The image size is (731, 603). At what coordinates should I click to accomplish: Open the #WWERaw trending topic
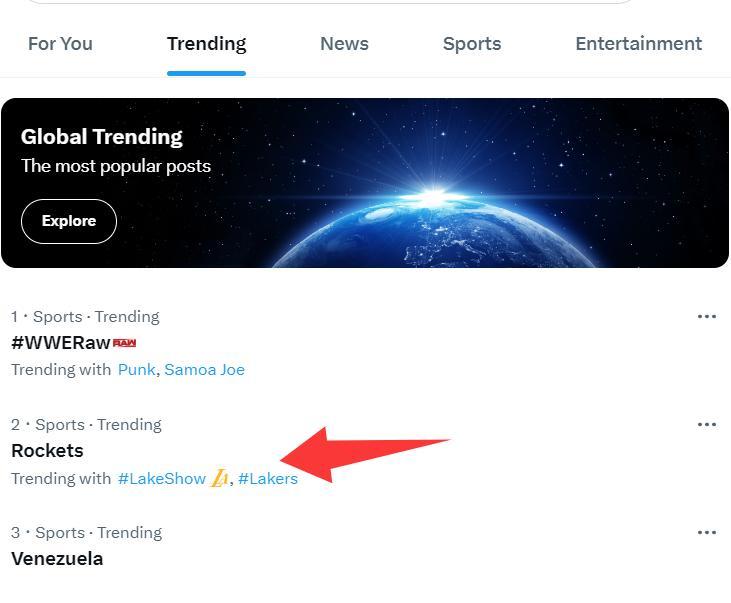click(x=60, y=343)
